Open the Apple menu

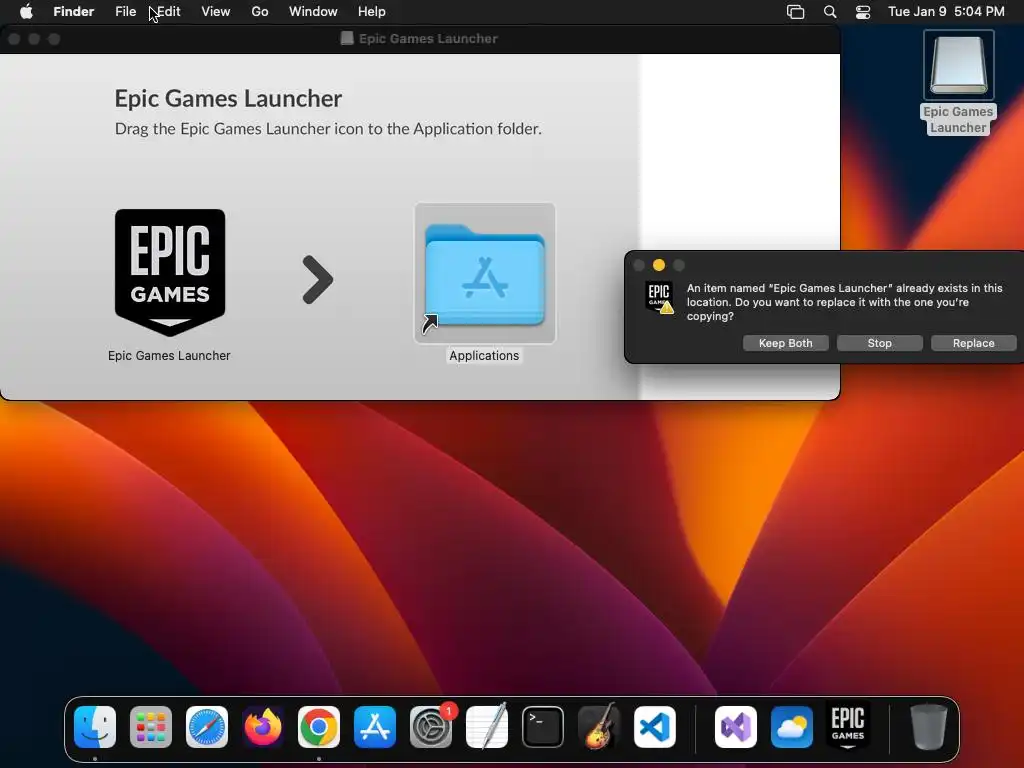[x=26, y=12]
